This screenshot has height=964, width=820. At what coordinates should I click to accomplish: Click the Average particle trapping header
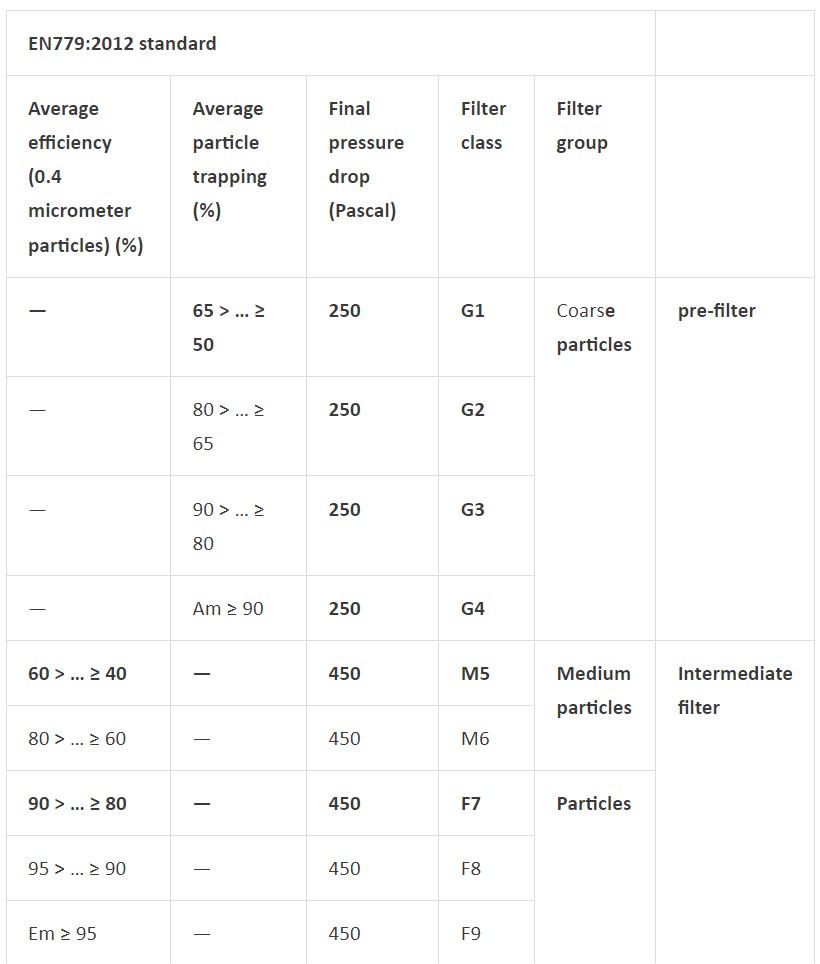[x=239, y=176]
